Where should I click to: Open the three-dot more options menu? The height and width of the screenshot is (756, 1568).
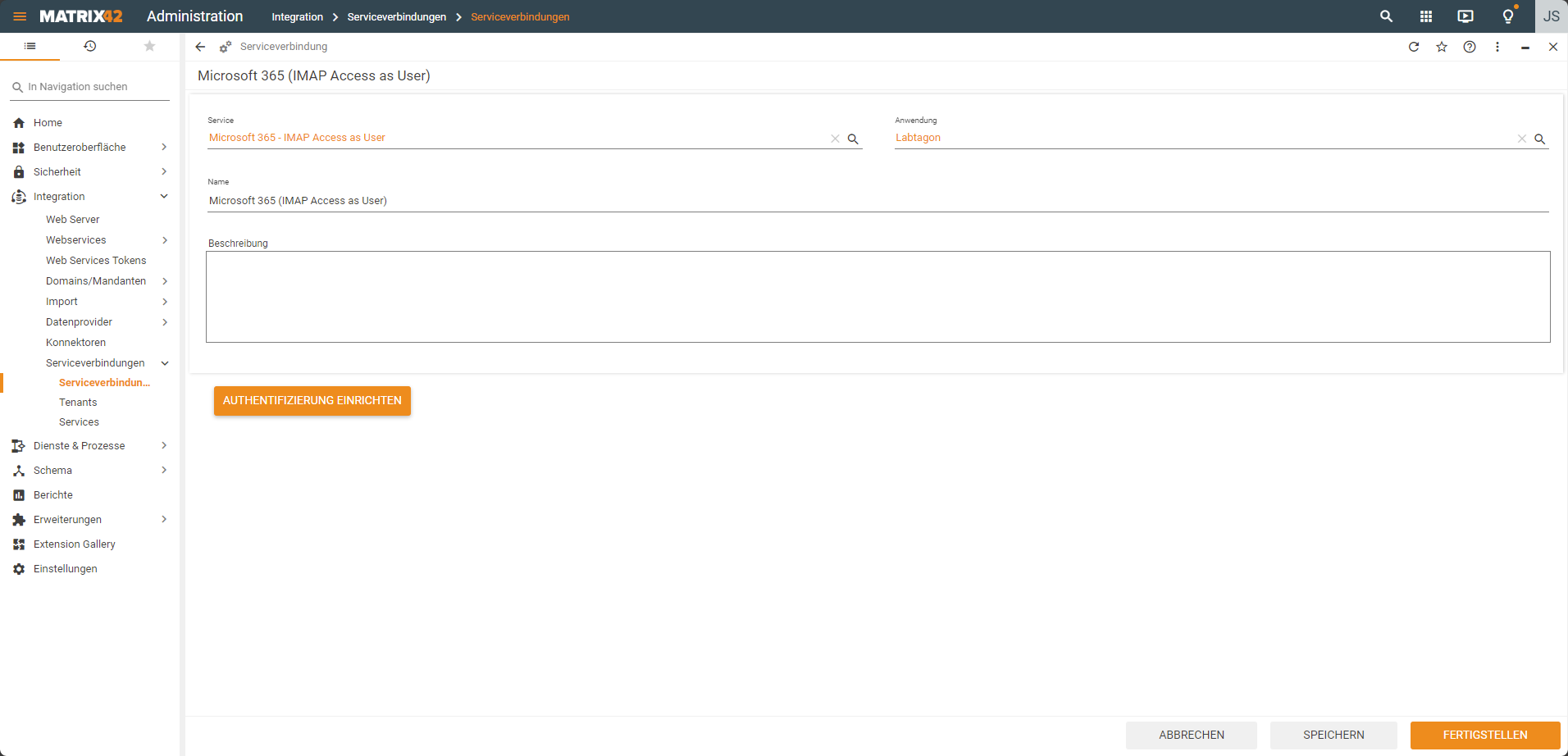point(1497,47)
